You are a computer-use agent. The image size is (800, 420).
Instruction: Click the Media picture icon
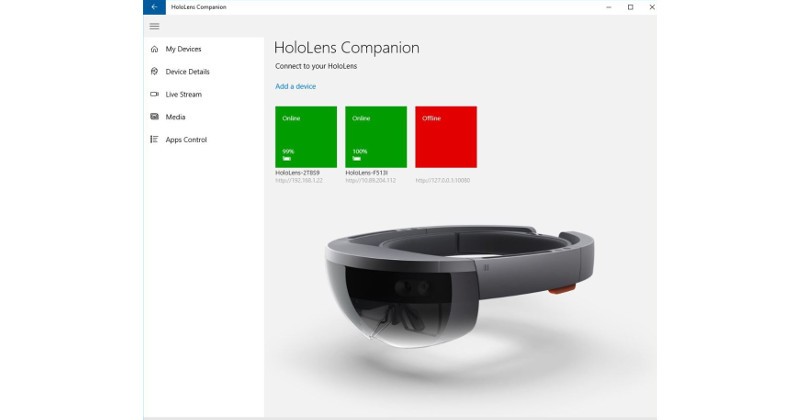point(155,117)
